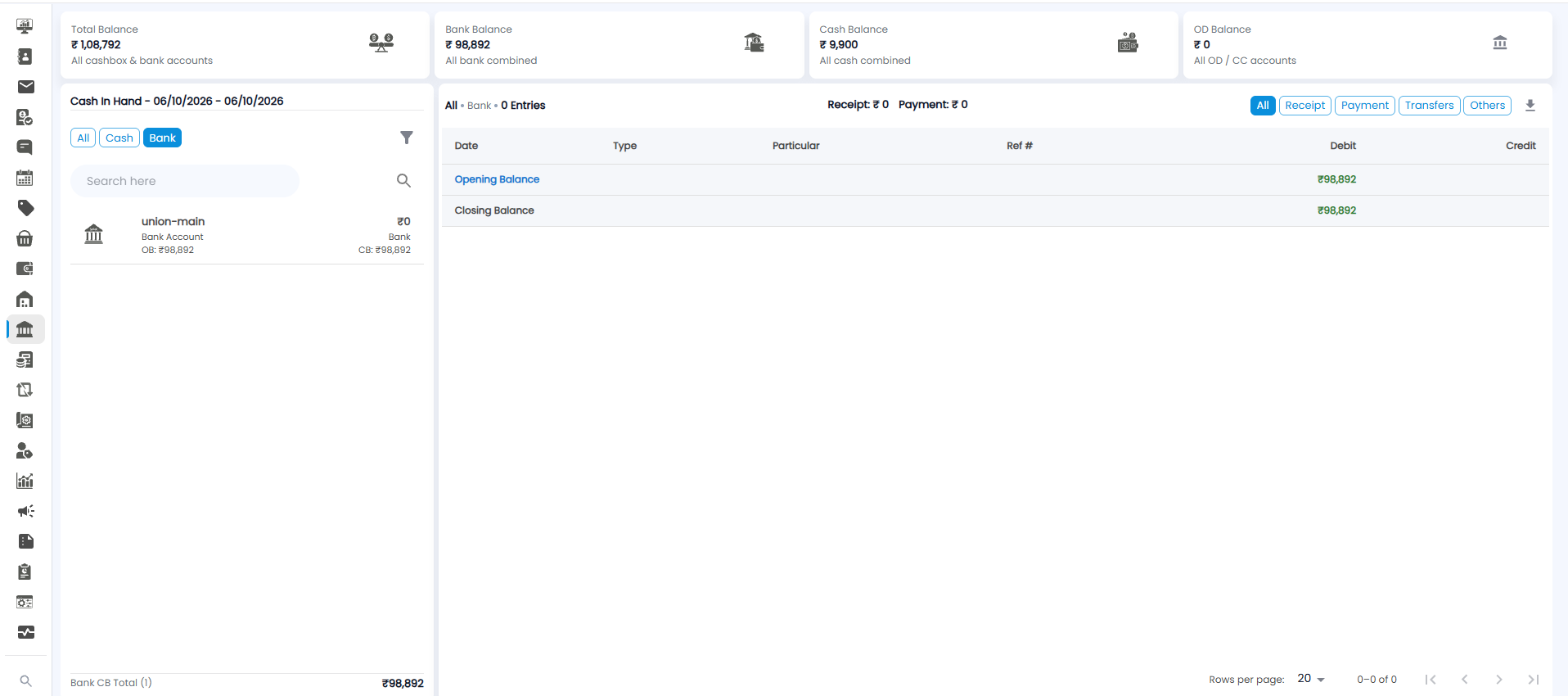Click into the Search here field

185,181
